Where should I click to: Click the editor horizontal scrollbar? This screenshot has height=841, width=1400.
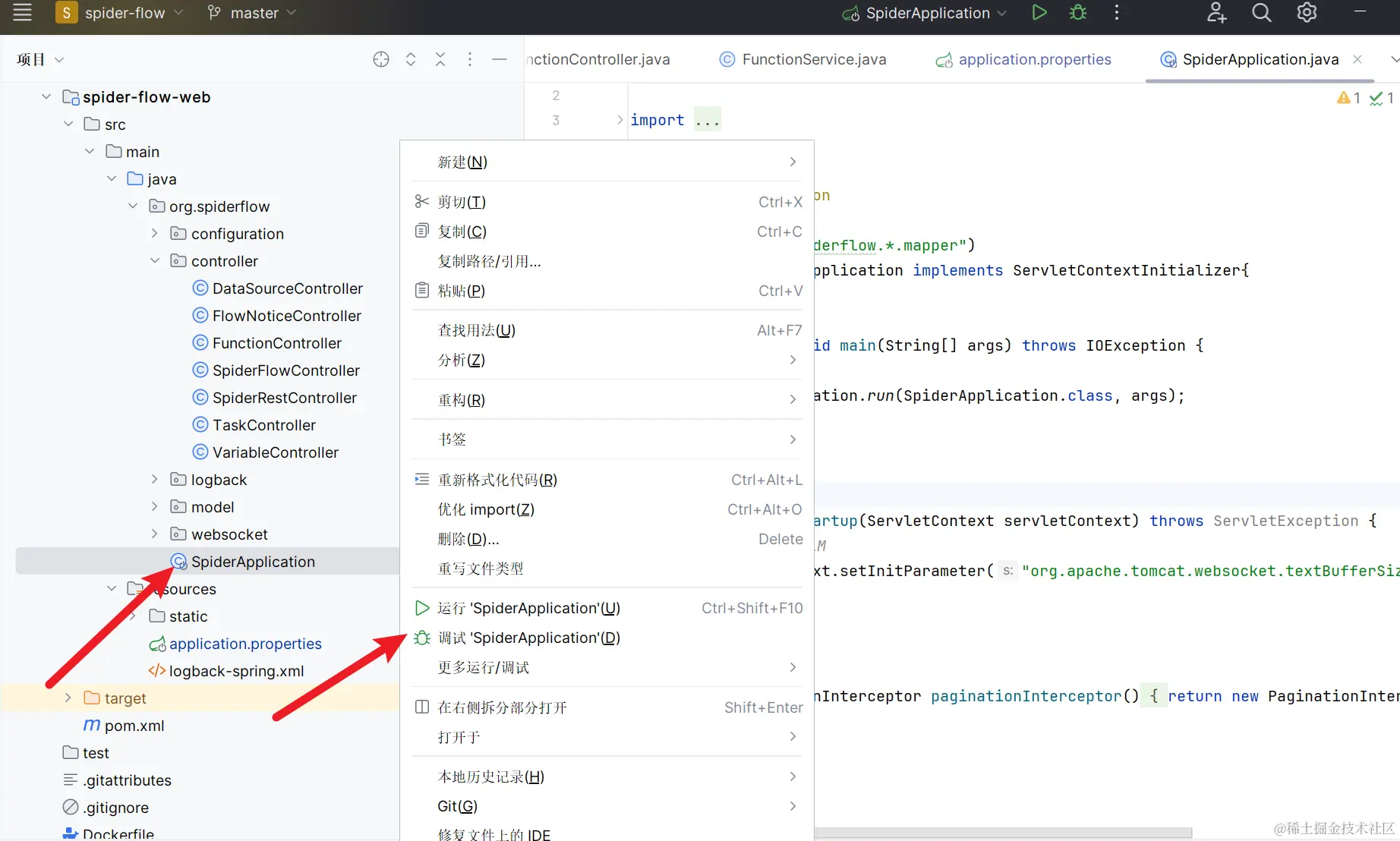(1002, 833)
